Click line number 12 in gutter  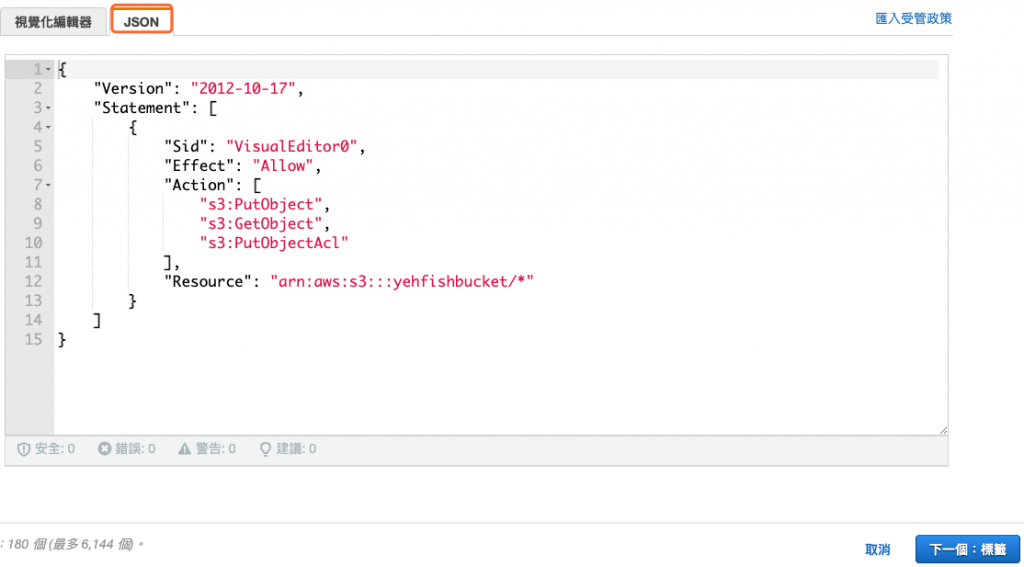[34, 282]
